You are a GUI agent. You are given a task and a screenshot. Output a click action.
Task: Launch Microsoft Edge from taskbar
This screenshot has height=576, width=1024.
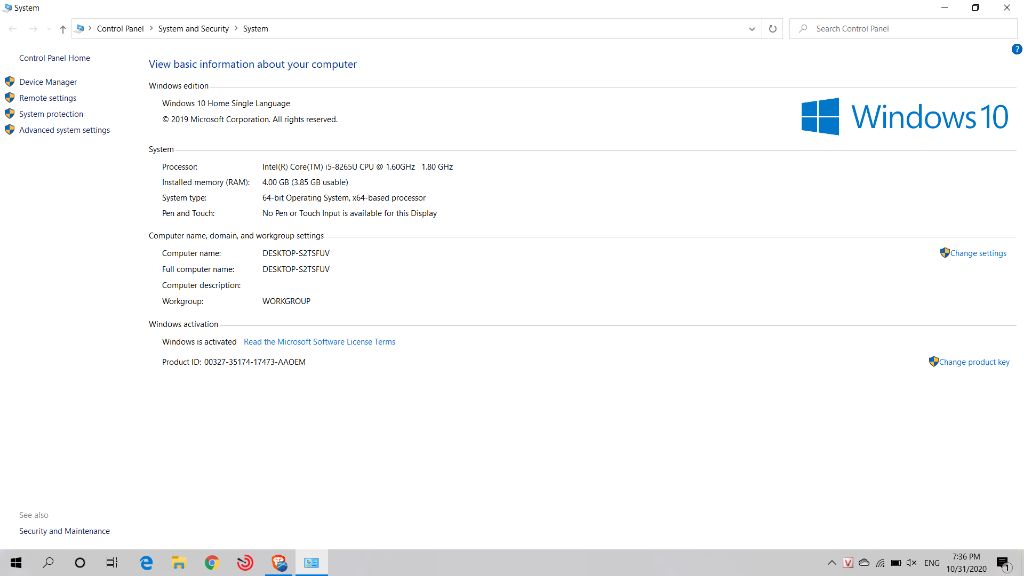click(x=146, y=562)
